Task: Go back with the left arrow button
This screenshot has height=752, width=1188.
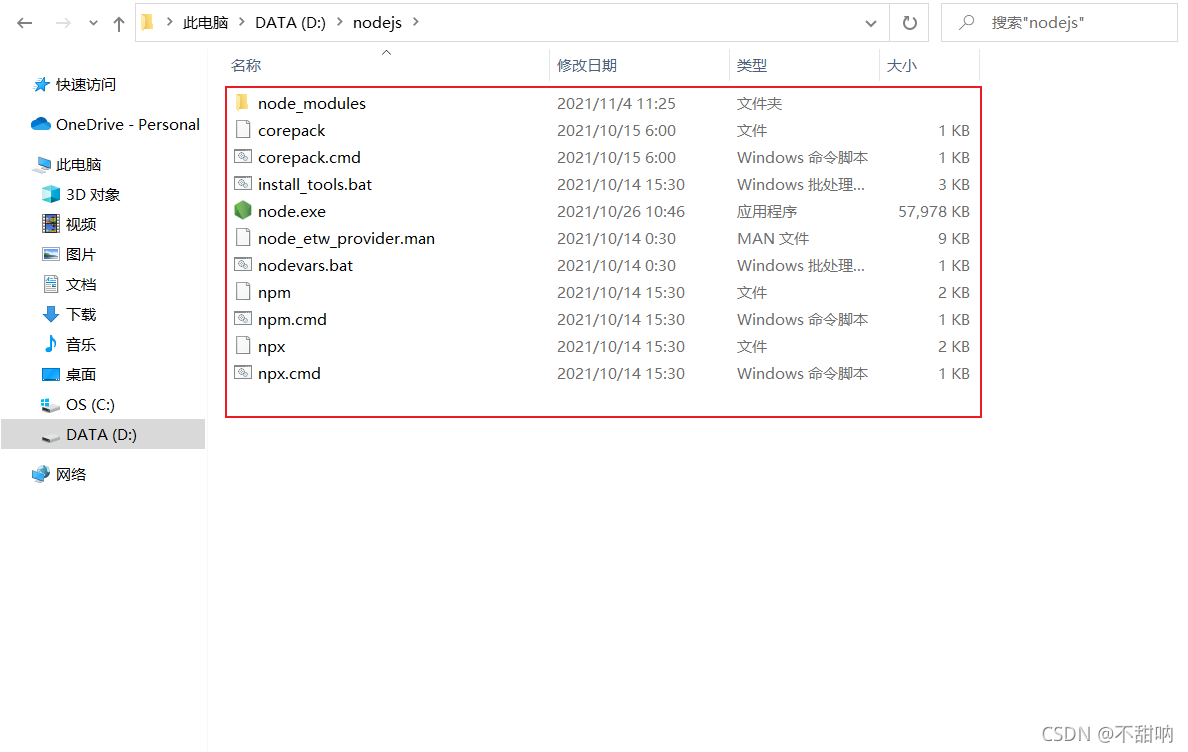Action: click(x=25, y=23)
